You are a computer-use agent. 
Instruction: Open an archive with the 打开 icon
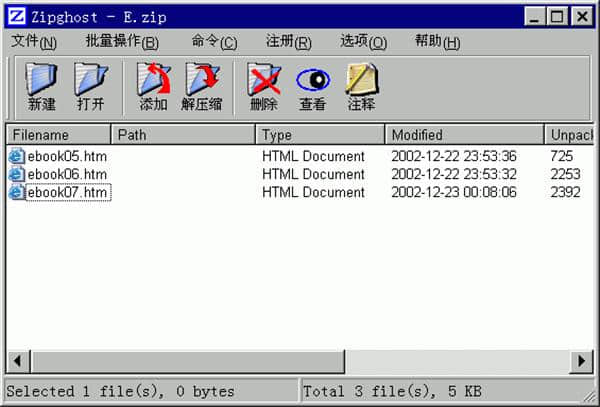pyautogui.click(x=91, y=79)
